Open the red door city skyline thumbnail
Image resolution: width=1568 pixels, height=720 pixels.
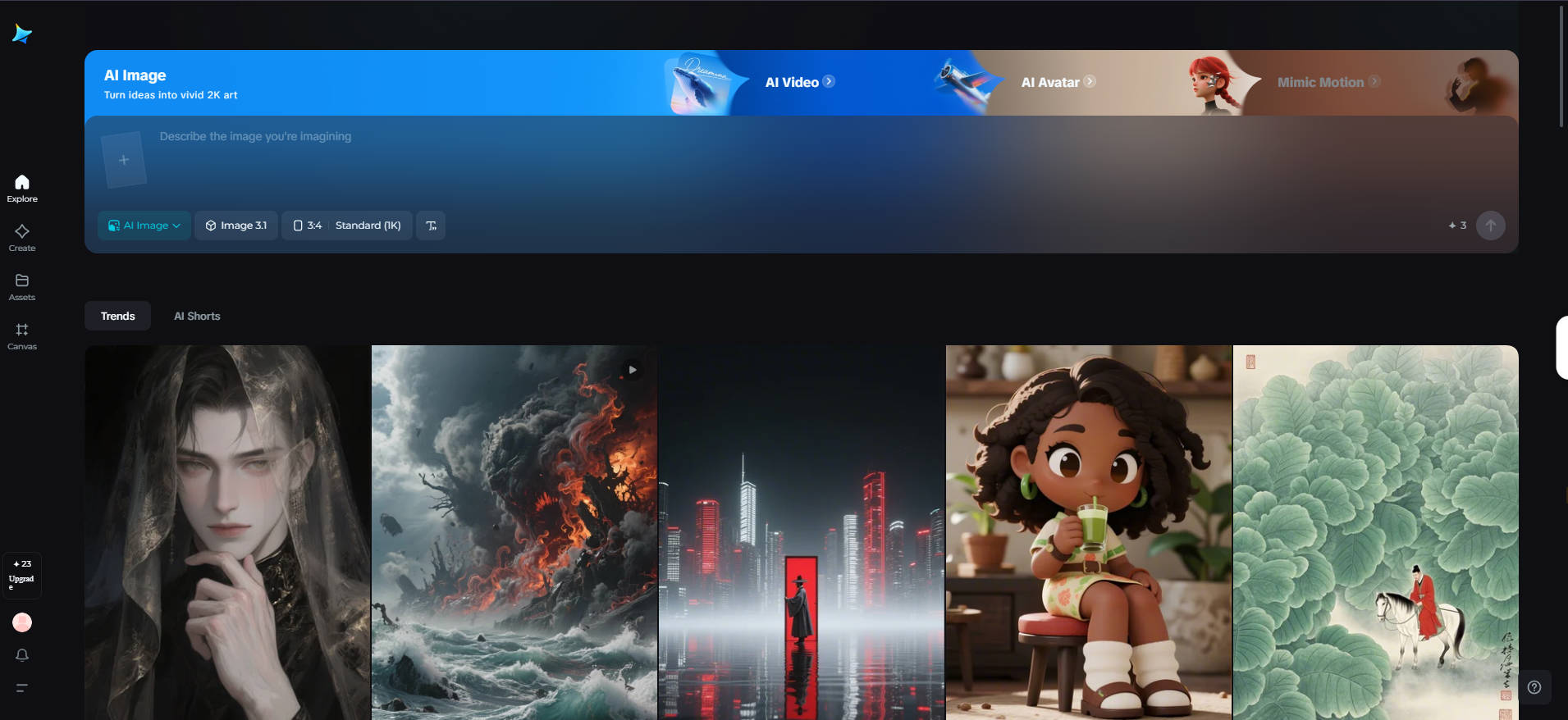click(802, 532)
